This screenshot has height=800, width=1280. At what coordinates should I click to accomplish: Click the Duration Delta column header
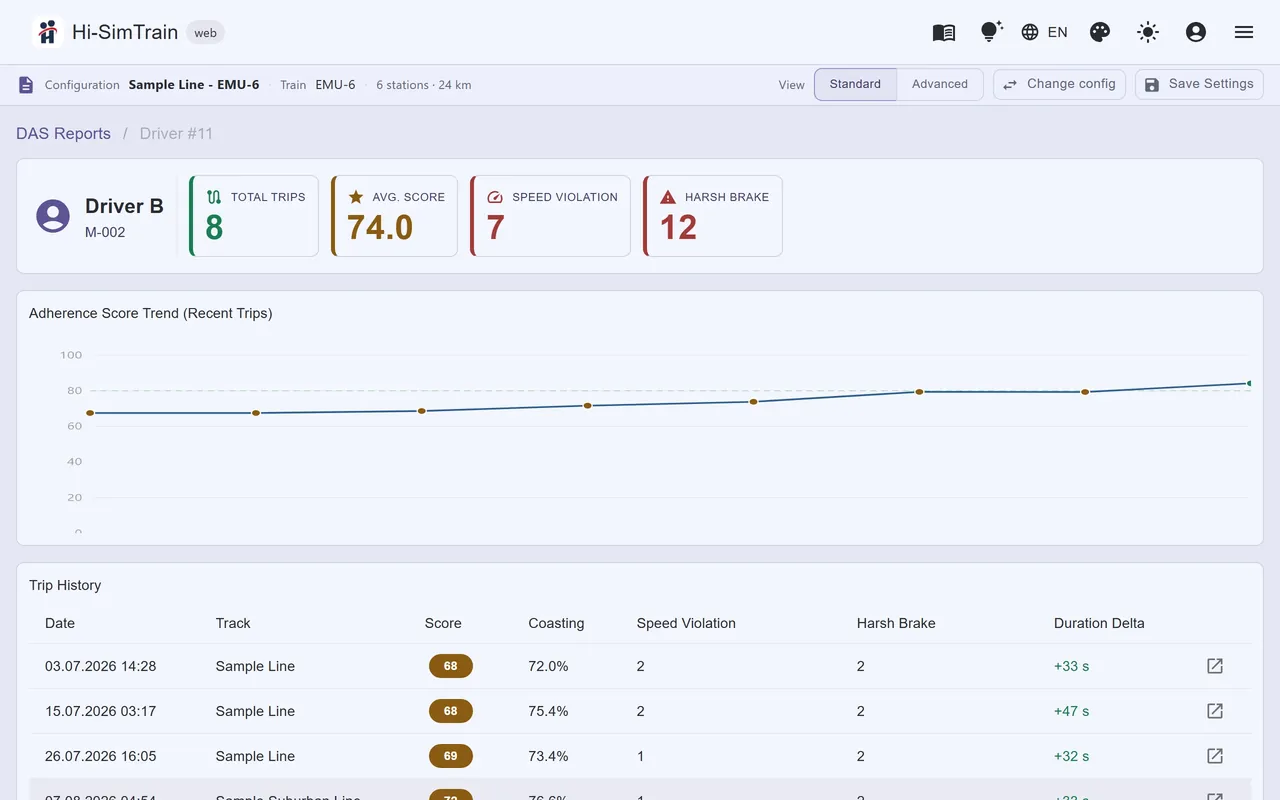(1099, 623)
